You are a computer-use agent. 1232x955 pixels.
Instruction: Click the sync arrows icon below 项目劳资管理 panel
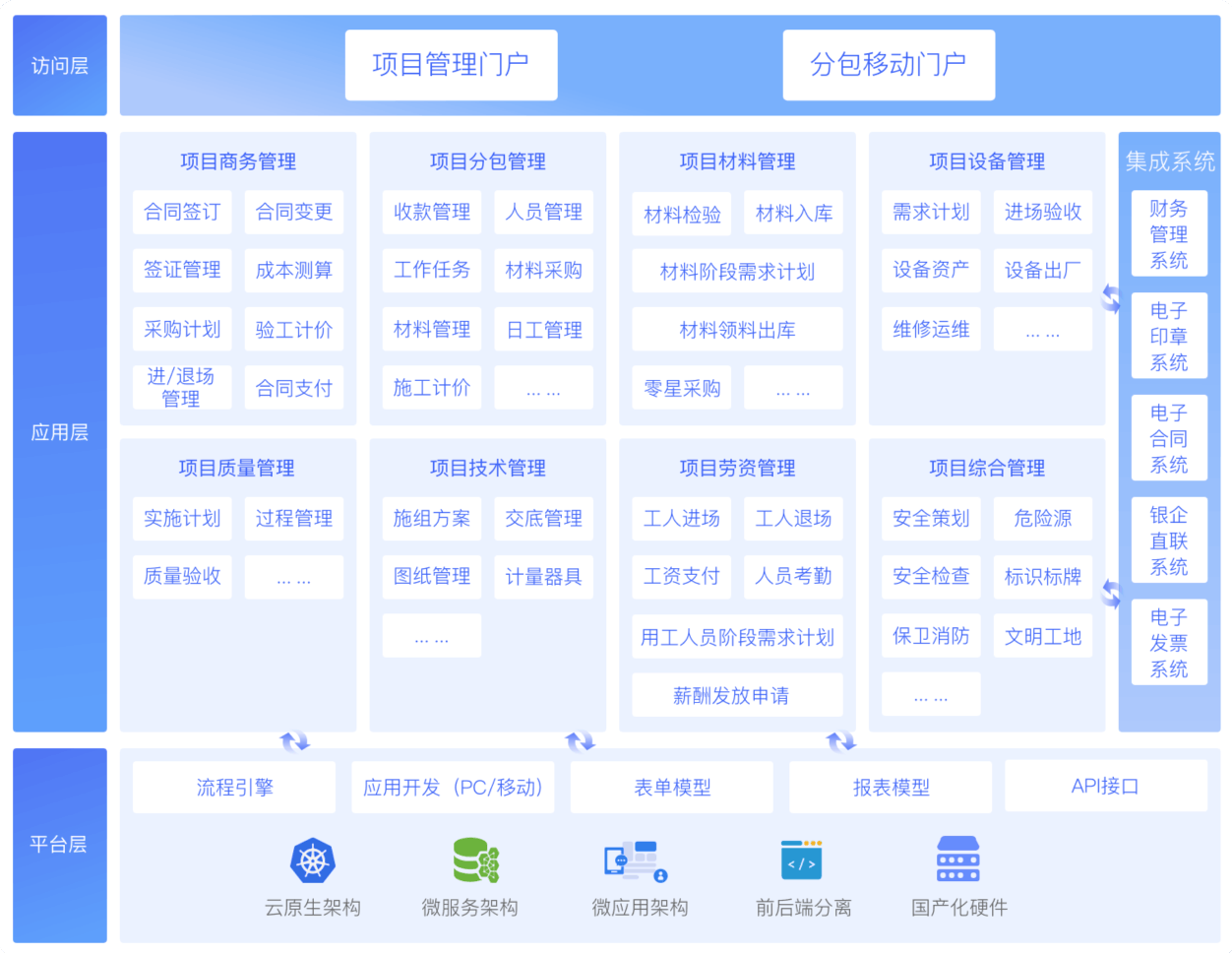click(840, 741)
